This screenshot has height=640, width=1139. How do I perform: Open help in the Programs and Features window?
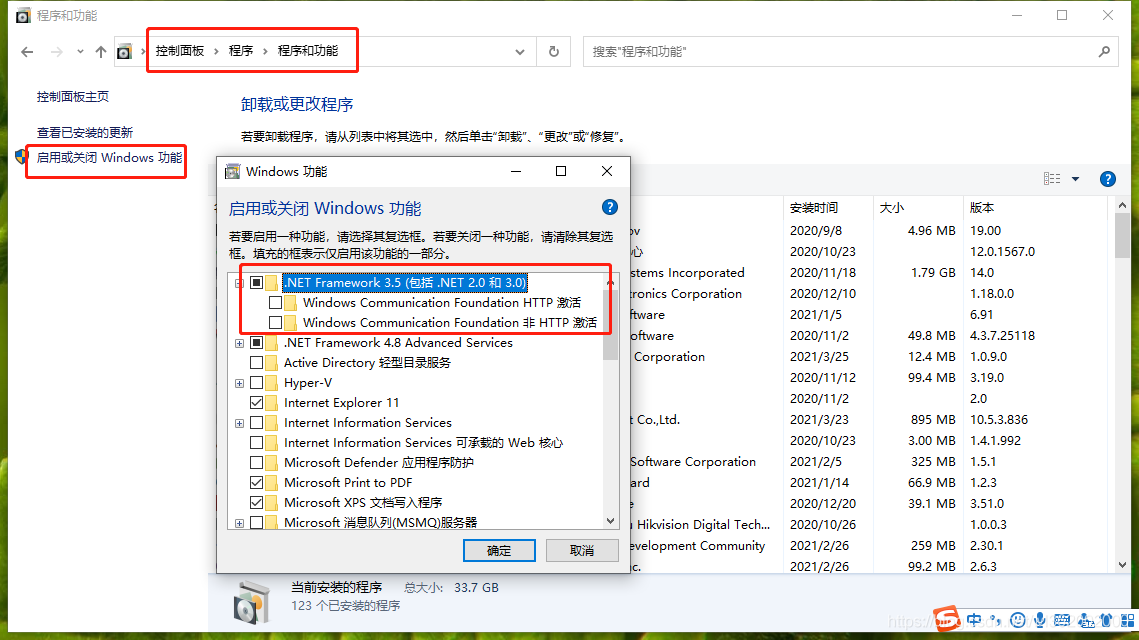[1108, 179]
